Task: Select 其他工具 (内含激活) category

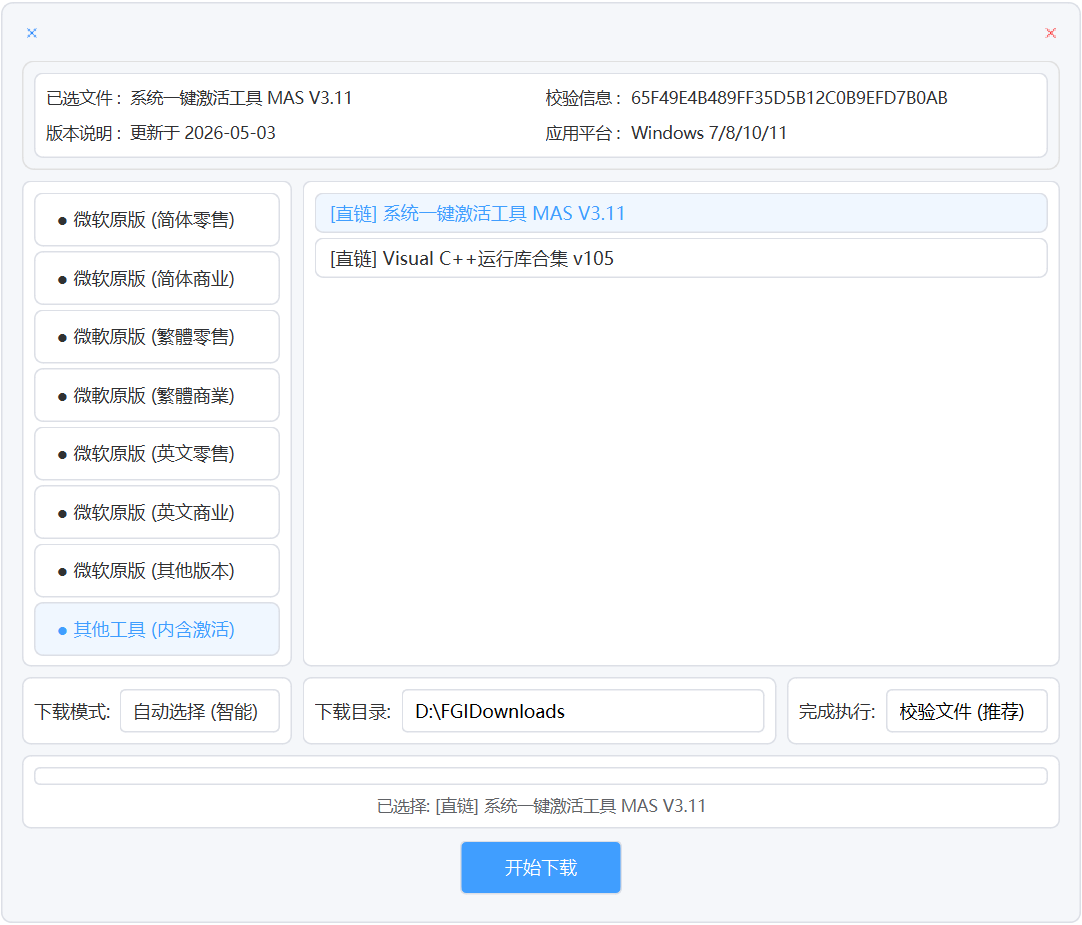Action: (157, 630)
